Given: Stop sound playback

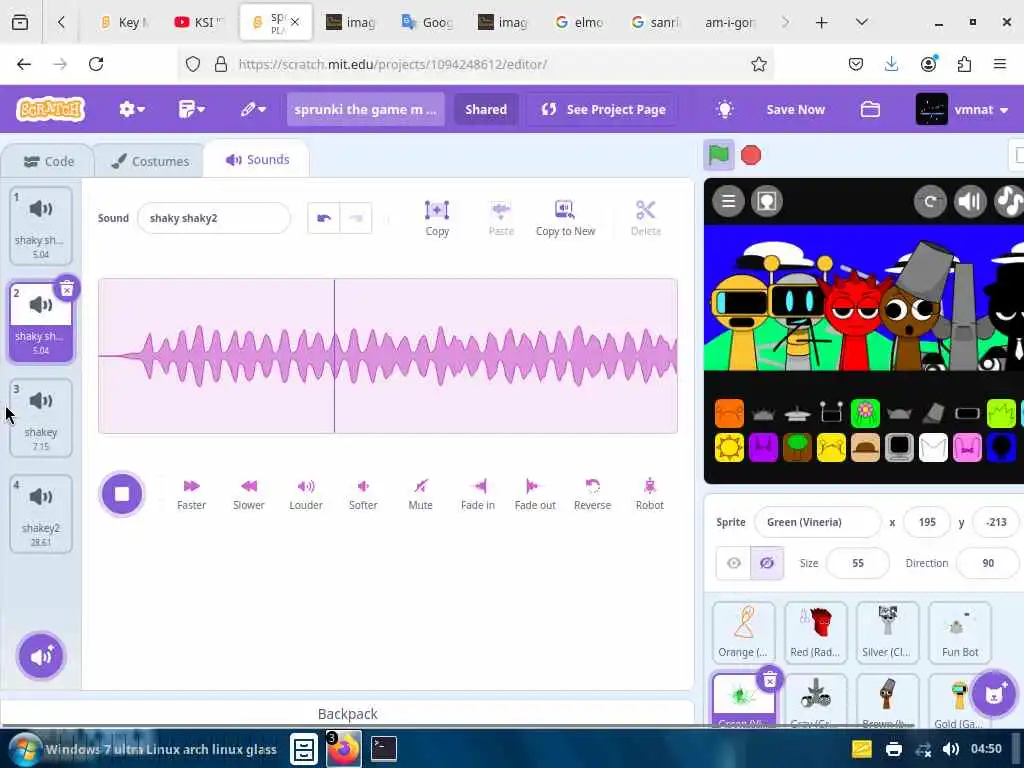Looking at the screenshot, I should tap(121, 494).
